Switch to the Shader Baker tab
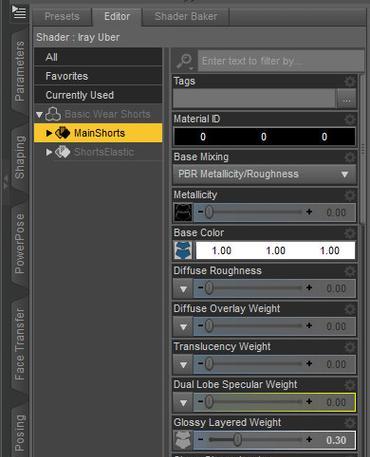Viewport: 370px width, 457px height. pos(186,16)
